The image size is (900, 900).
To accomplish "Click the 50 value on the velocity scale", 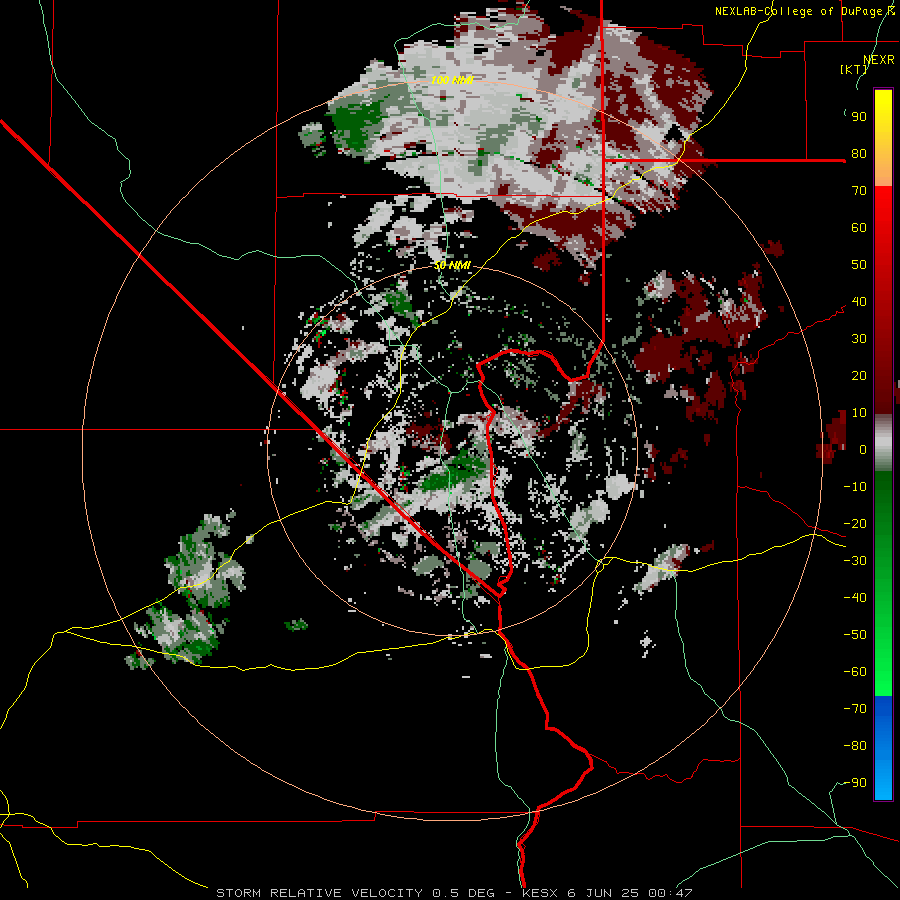I will tap(859, 265).
